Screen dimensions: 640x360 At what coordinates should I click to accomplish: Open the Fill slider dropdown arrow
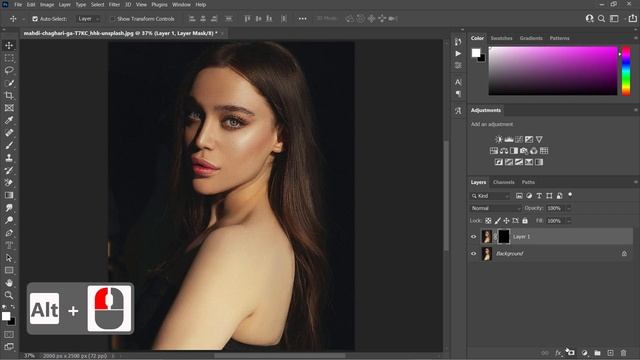pyautogui.click(x=569, y=221)
